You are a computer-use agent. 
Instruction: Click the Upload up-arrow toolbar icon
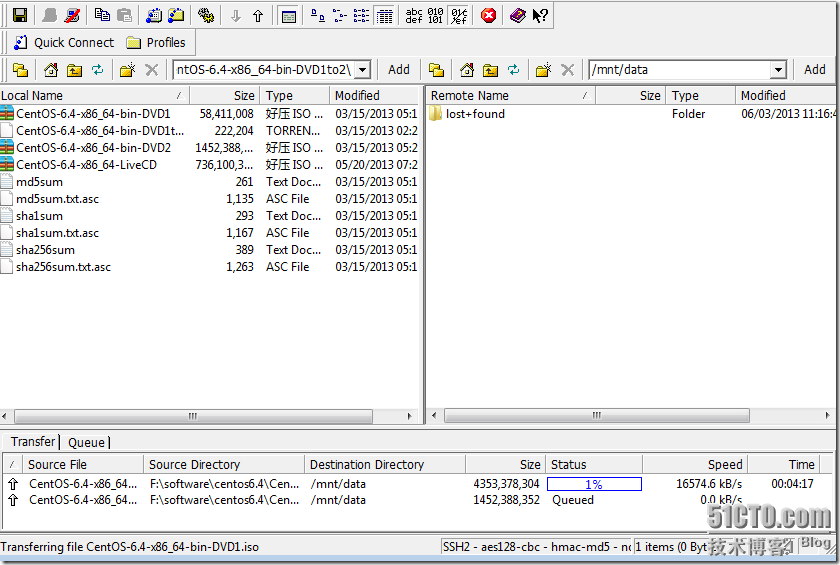click(258, 16)
